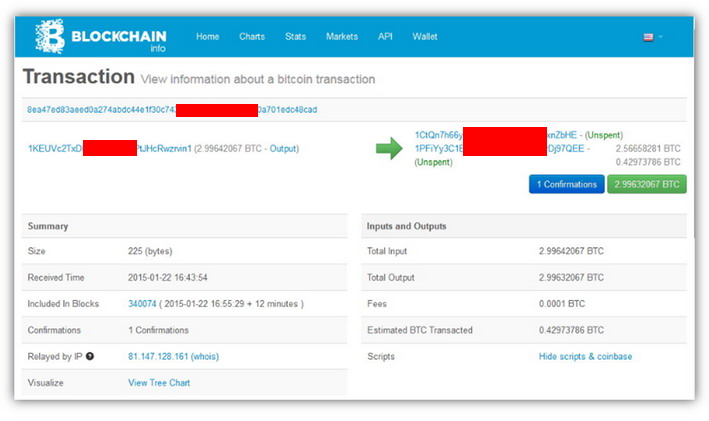Viewport: 709px width, 421px height.
Task: Click Hide scripts & coinbase link
Action: click(585, 356)
